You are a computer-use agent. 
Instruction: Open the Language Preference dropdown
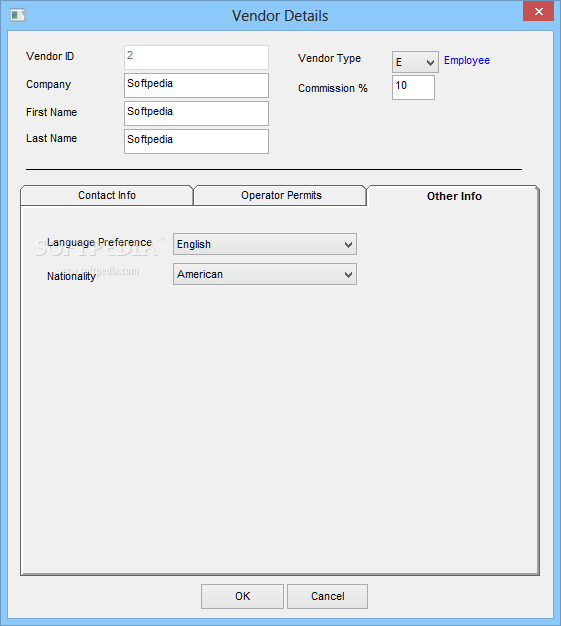[x=265, y=244]
